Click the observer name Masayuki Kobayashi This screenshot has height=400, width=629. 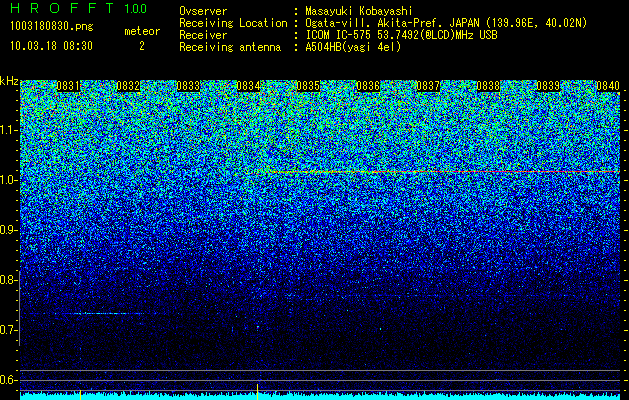point(359,11)
